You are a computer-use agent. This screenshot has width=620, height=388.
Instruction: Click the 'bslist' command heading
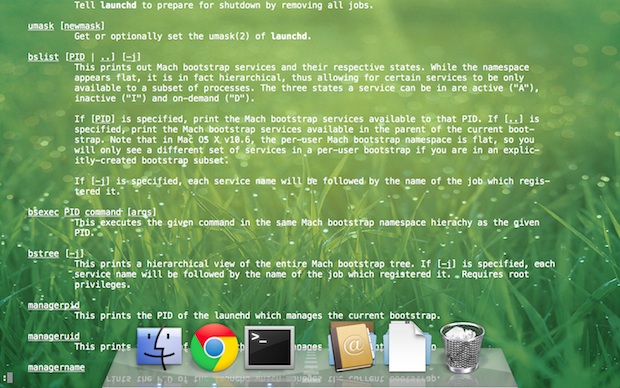43,57
